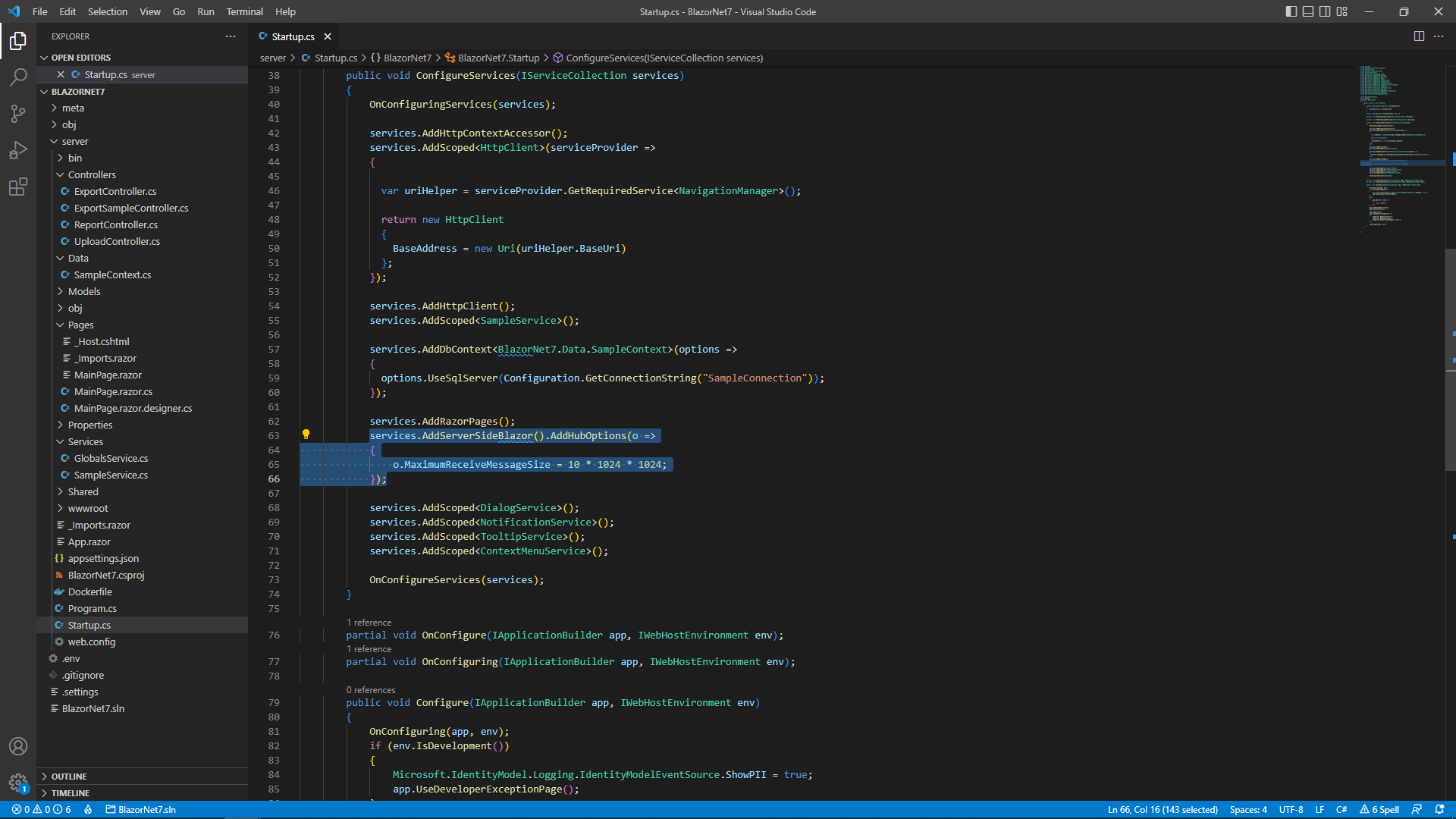Open the Run and Debug view
Viewport: 1456px width, 819px height.
point(18,150)
